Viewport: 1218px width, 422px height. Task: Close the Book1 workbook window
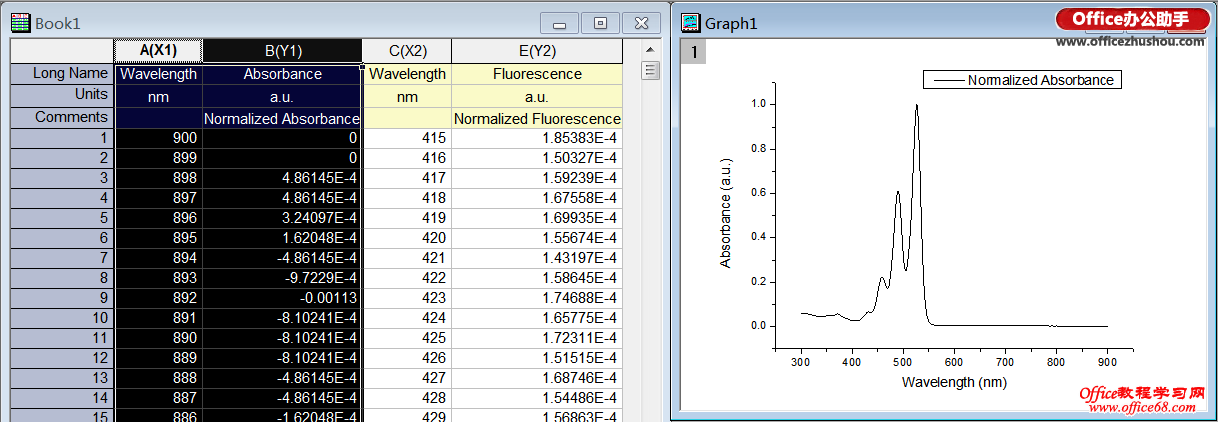(x=641, y=23)
